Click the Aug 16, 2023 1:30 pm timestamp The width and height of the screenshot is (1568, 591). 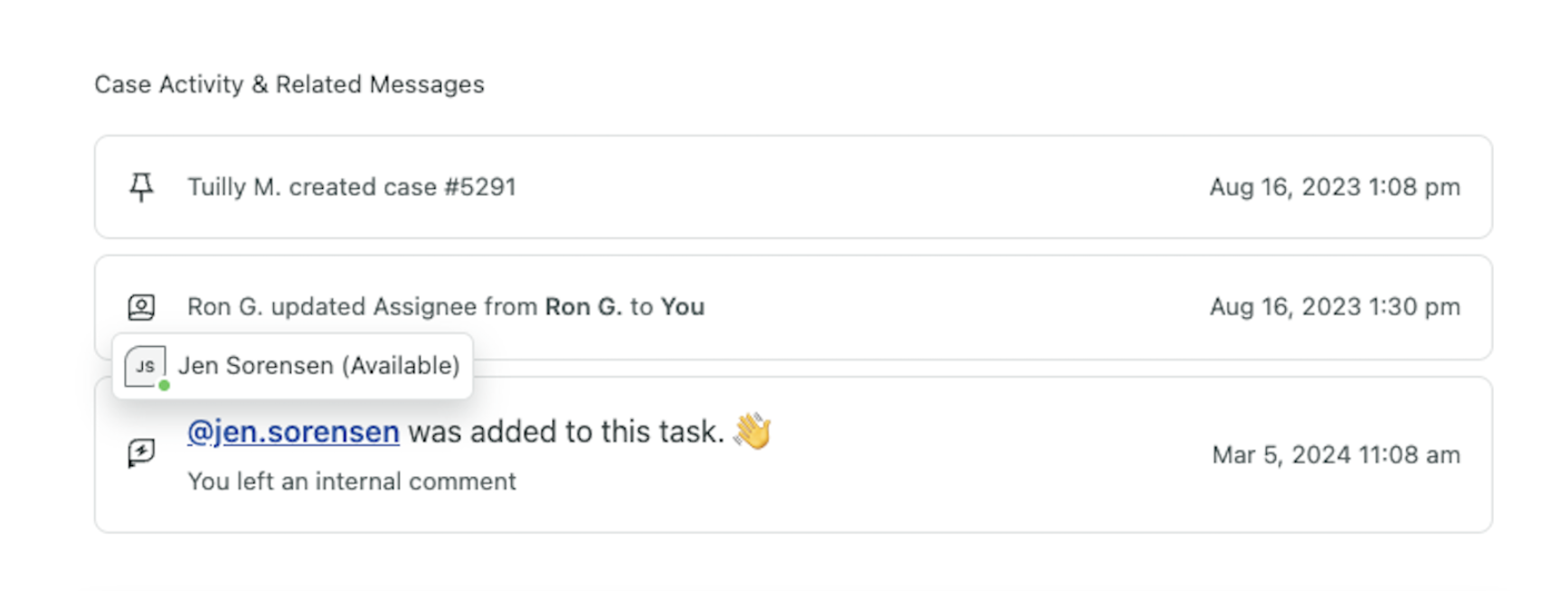click(x=1335, y=307)
